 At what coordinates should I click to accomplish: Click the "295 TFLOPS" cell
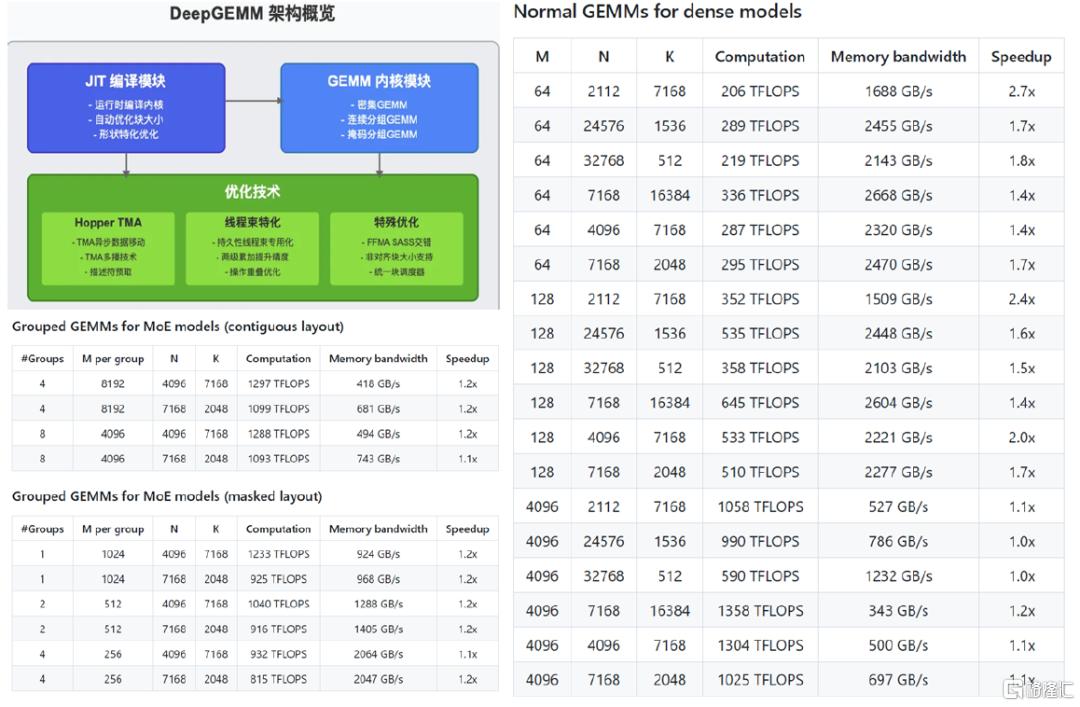click(x=760, y=265)
